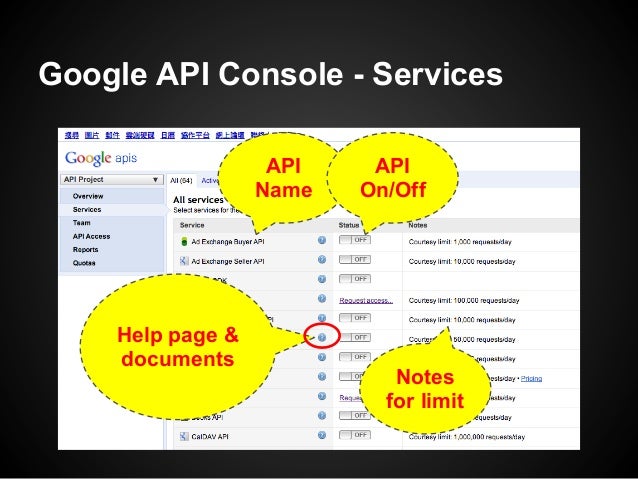
Task: Click 'Courtesy limit: 1,000,000 requests/day' note
Action: pos(467,437)
